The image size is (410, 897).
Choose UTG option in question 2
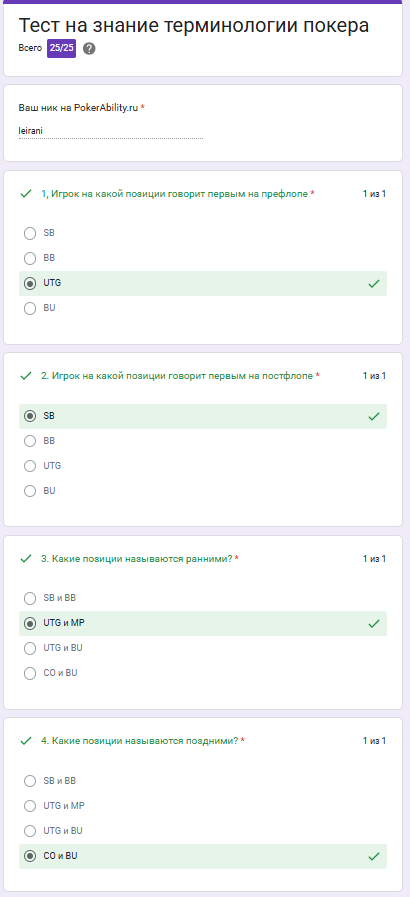pyautogui.click(x=30, y=466)
